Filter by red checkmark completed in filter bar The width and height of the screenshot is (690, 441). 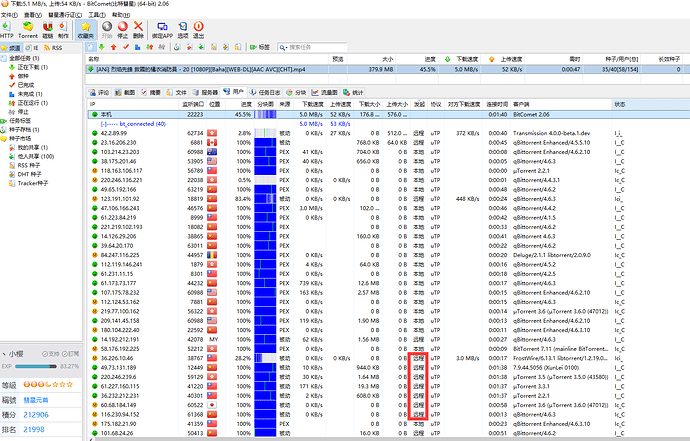point(126,47)
